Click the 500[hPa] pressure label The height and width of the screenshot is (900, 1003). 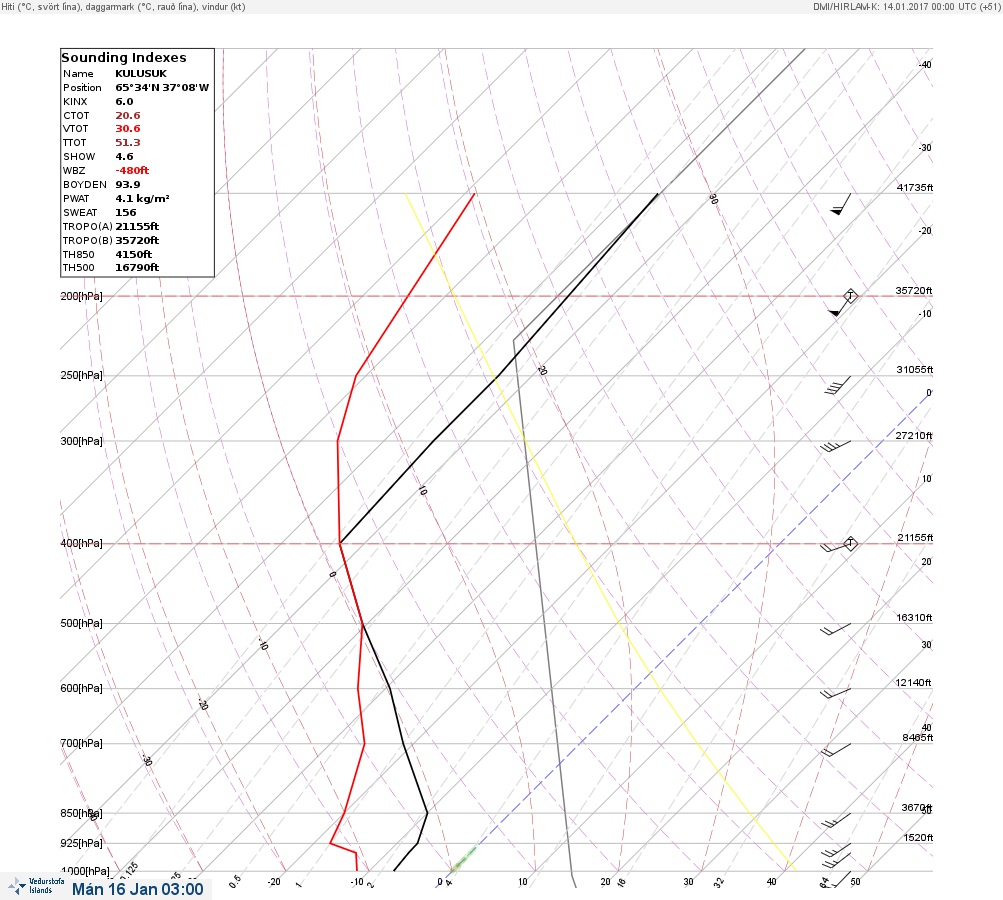[x=81, y=624]
